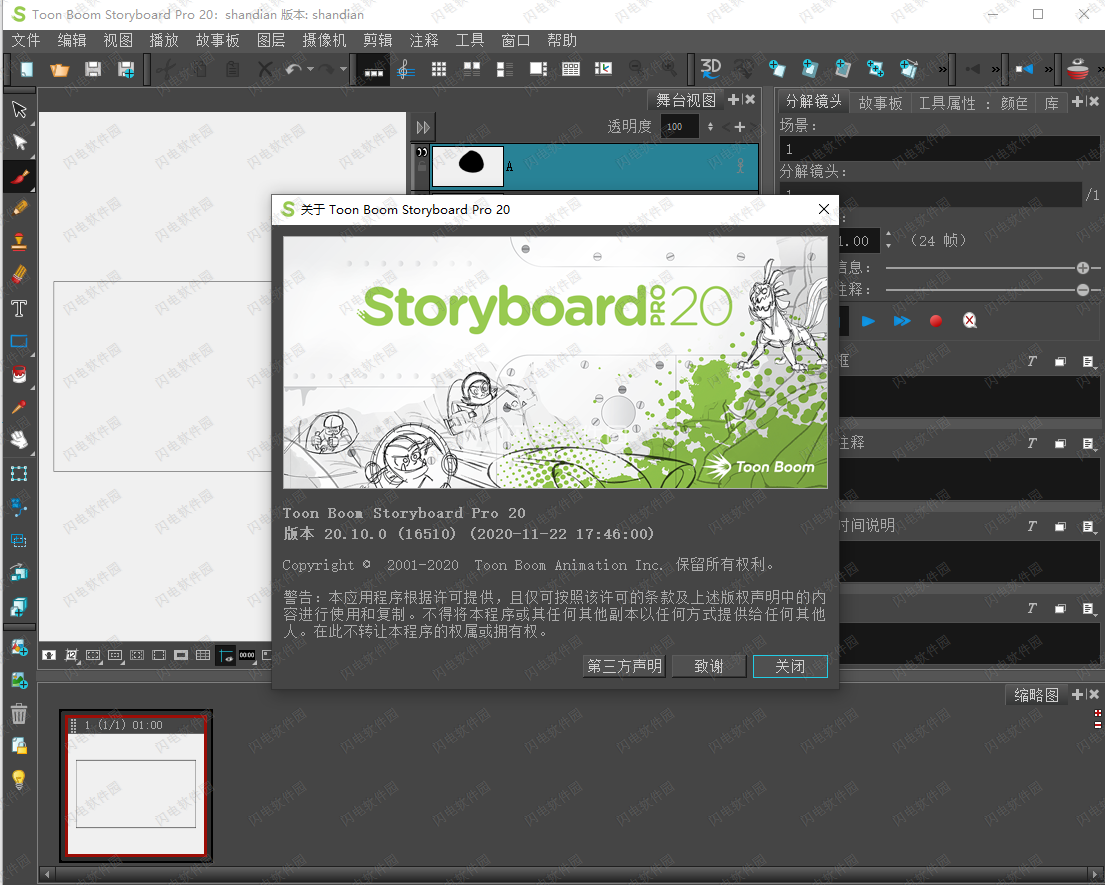Viewport: 1105px width, 885px height.
Task: Expand the undo history dropdown arrow
Action: [310, 69]
